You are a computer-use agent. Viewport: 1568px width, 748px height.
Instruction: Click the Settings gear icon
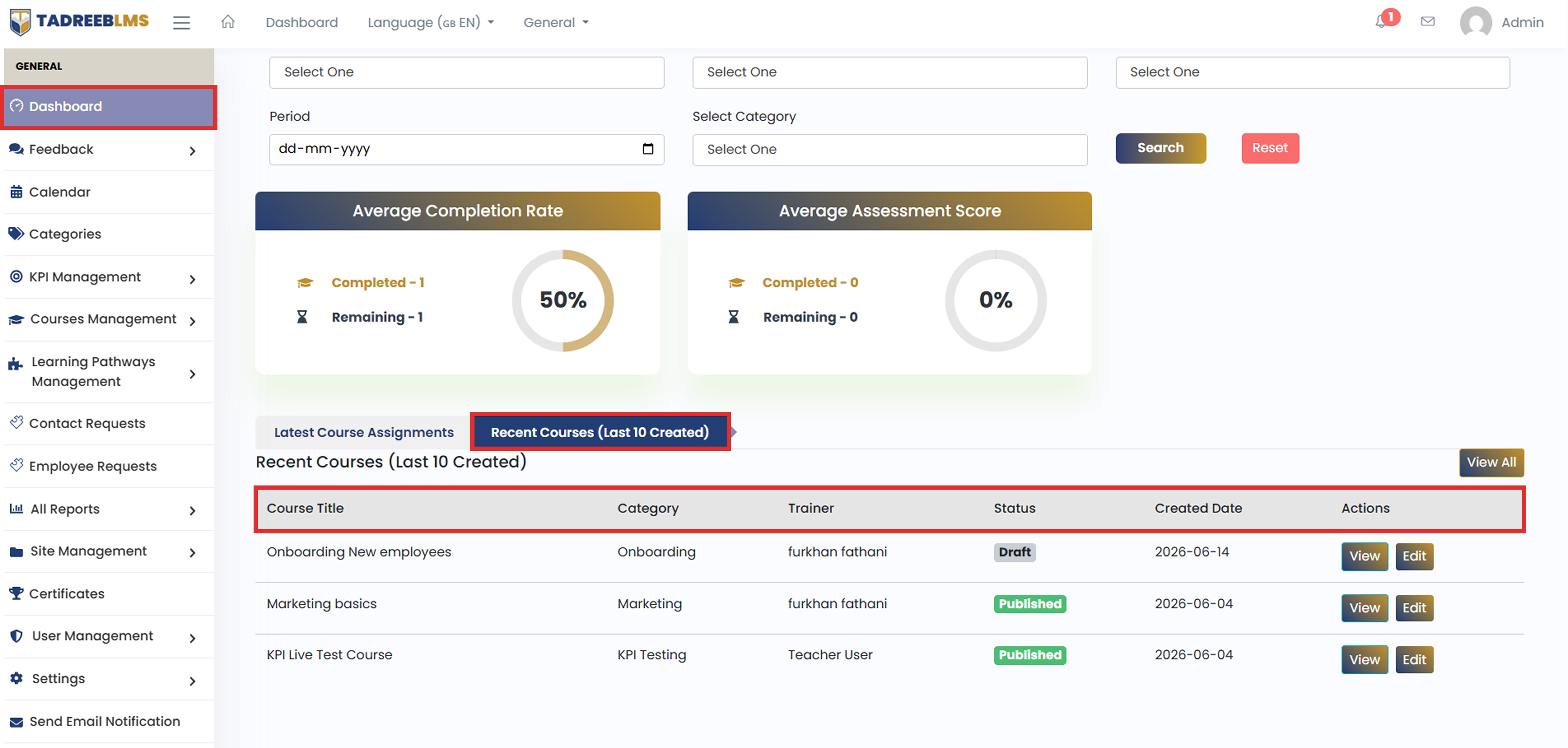click(16, 678)
